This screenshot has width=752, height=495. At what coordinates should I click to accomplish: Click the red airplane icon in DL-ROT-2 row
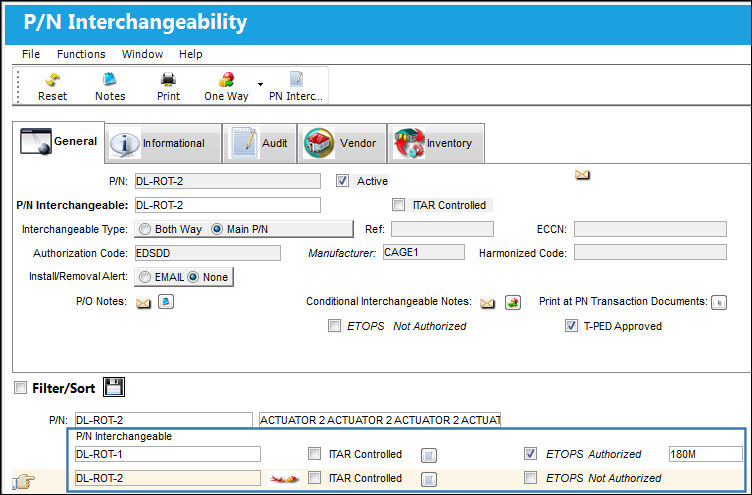click(284, 478)
